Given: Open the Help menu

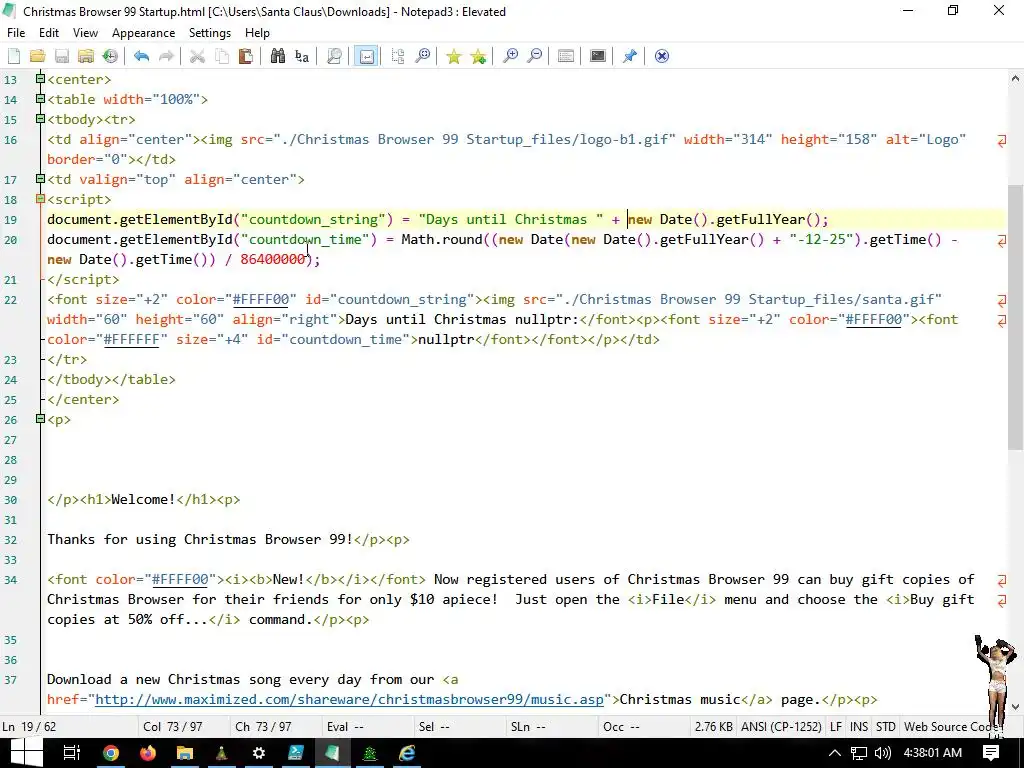Looking at the screenshot, I should pyautogui.click(x=257, y=33).
